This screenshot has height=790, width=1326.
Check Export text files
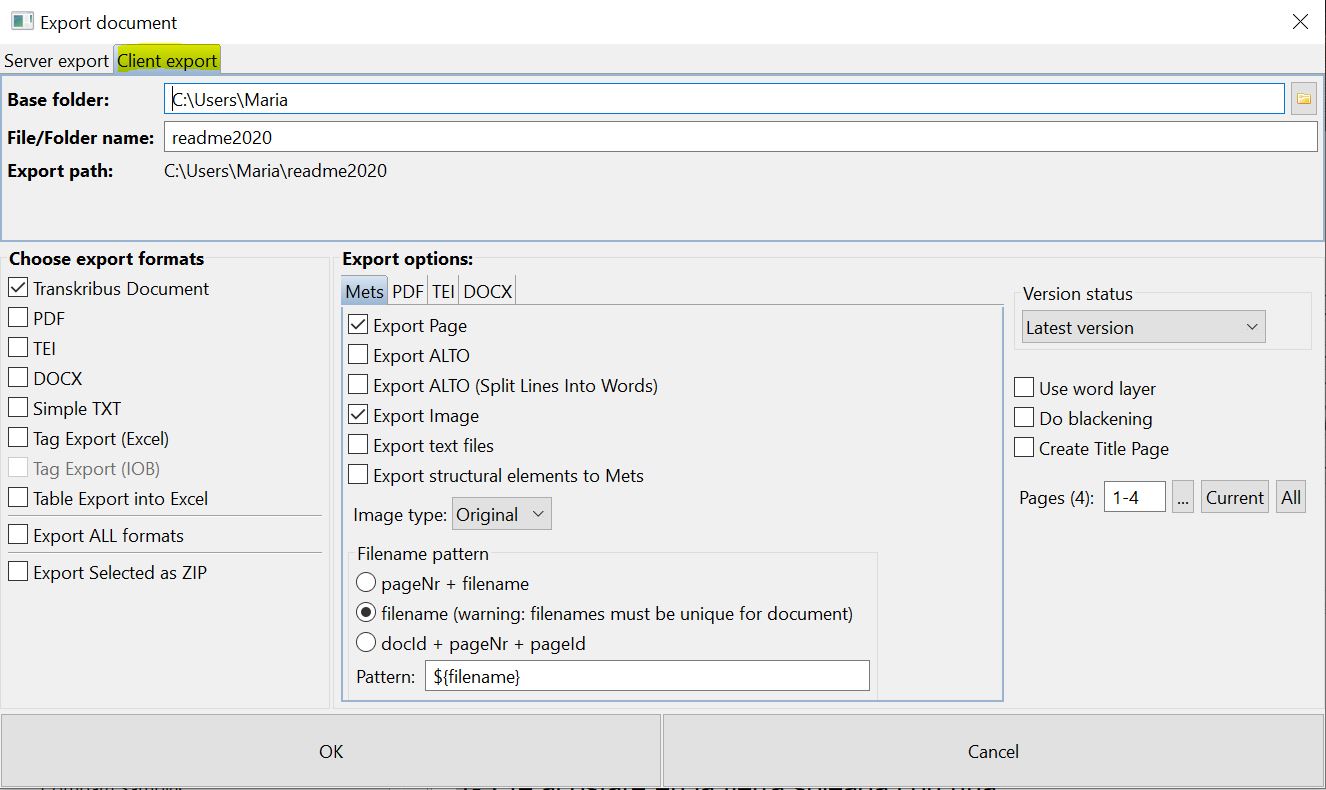358,445
